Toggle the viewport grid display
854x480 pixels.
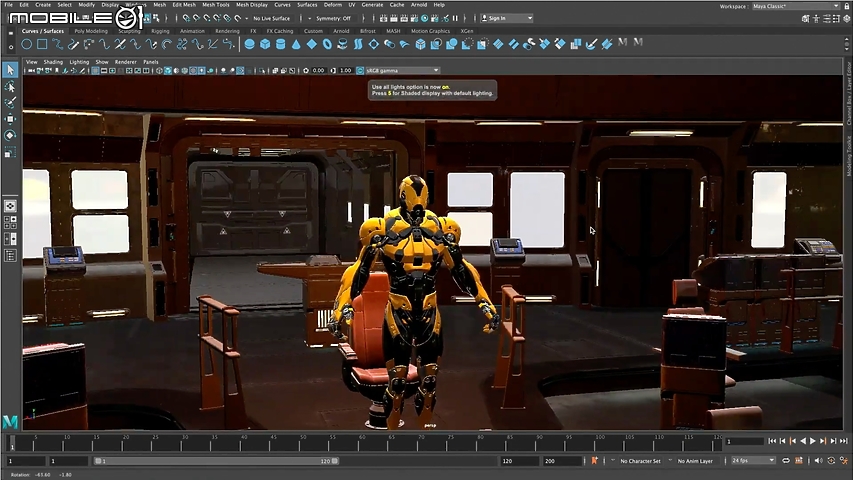[96, 71]
